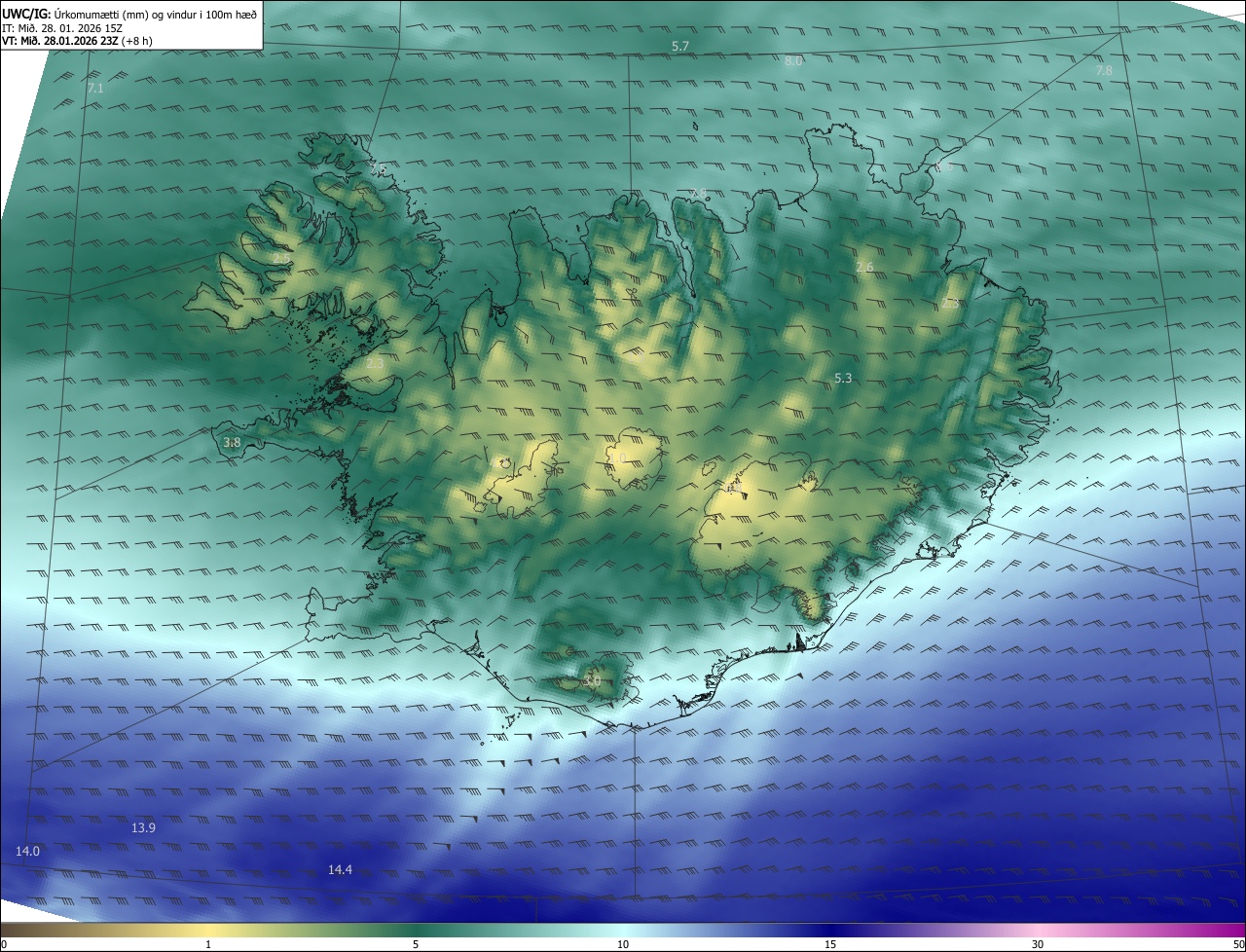Click the yellow section of the color scale
The width and height of the screenshot is (1246, 952).
point(208,931)
